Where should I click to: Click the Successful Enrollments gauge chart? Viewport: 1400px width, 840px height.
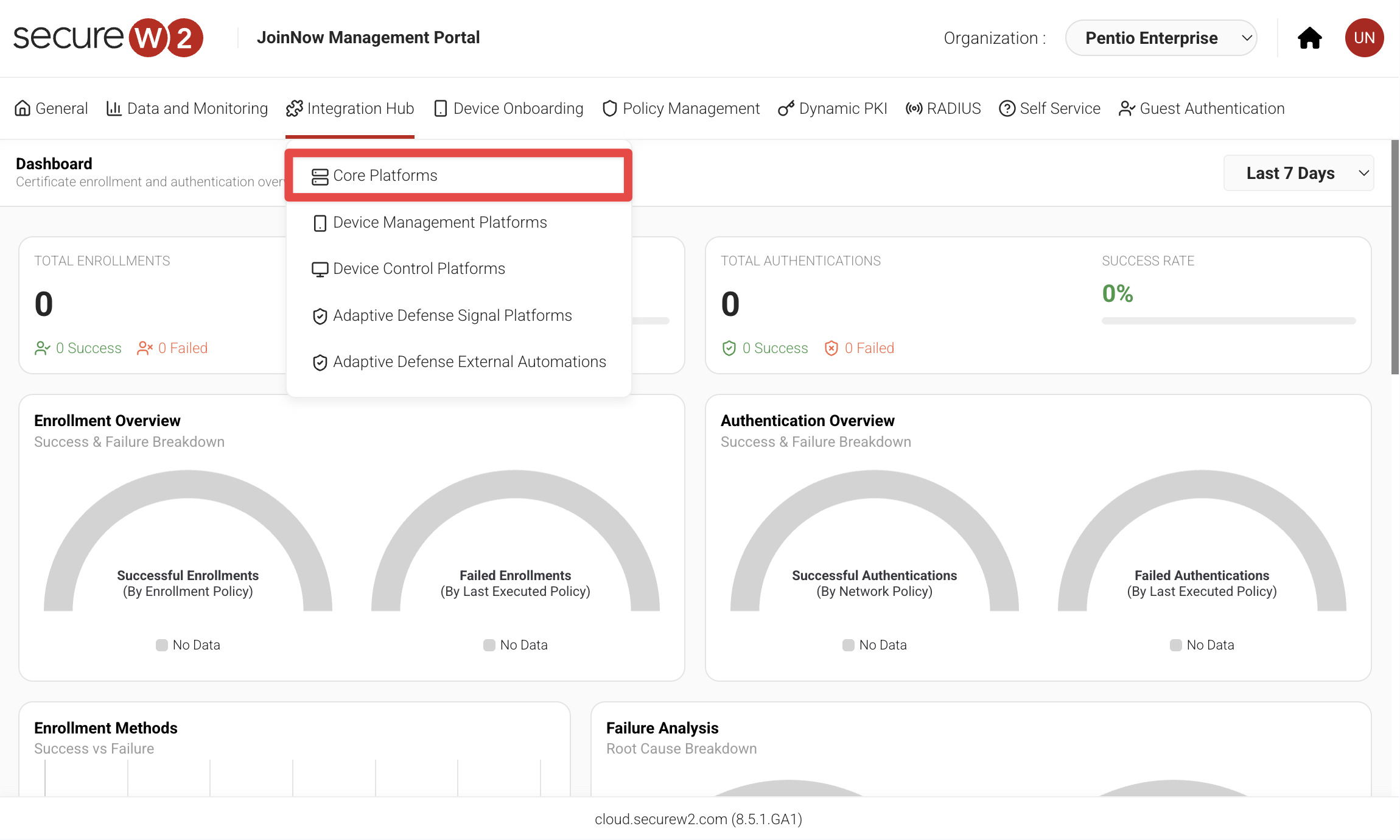[188, 541]
